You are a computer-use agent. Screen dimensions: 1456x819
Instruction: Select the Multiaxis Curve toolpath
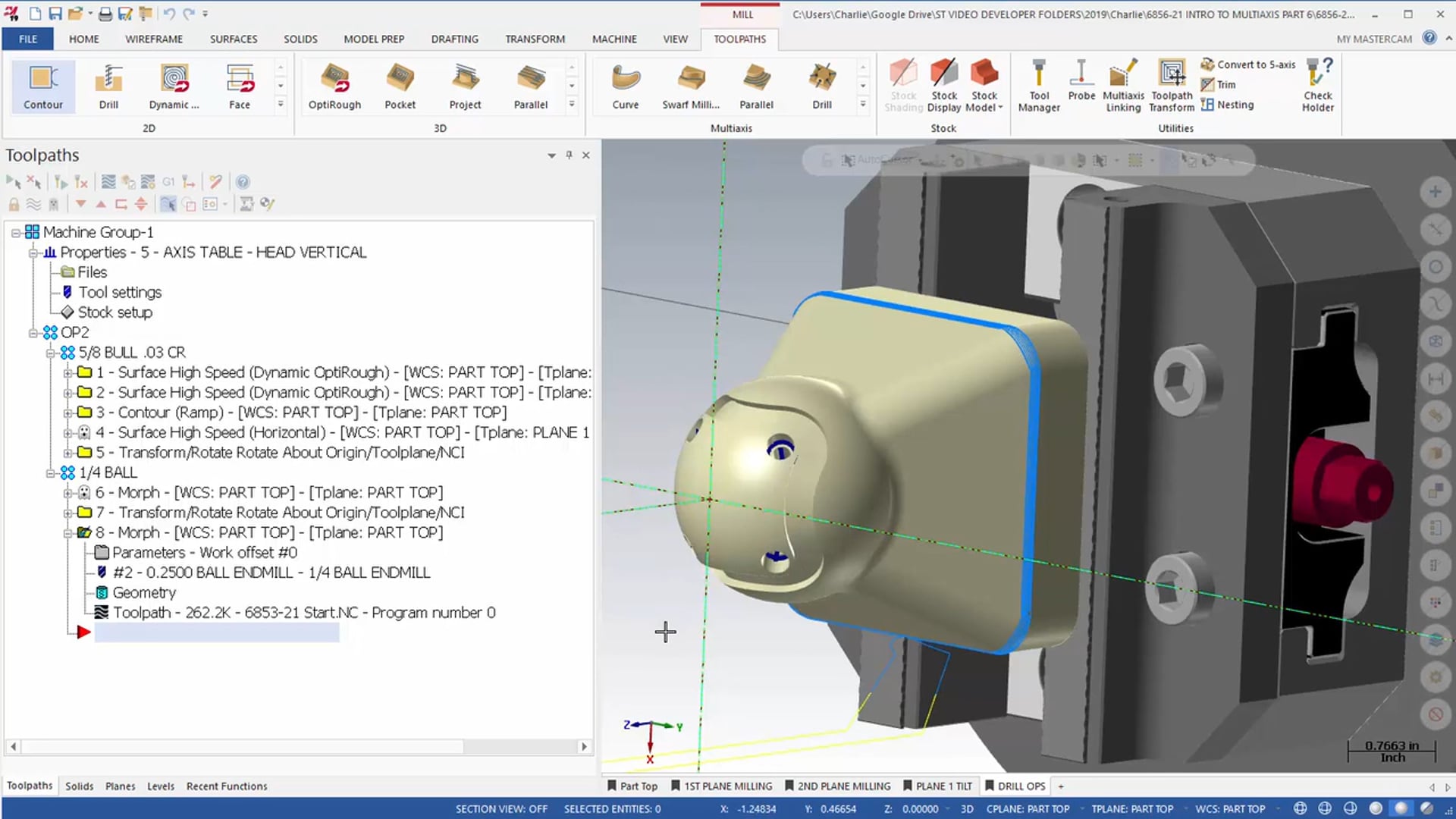click(x=626, y=87)
